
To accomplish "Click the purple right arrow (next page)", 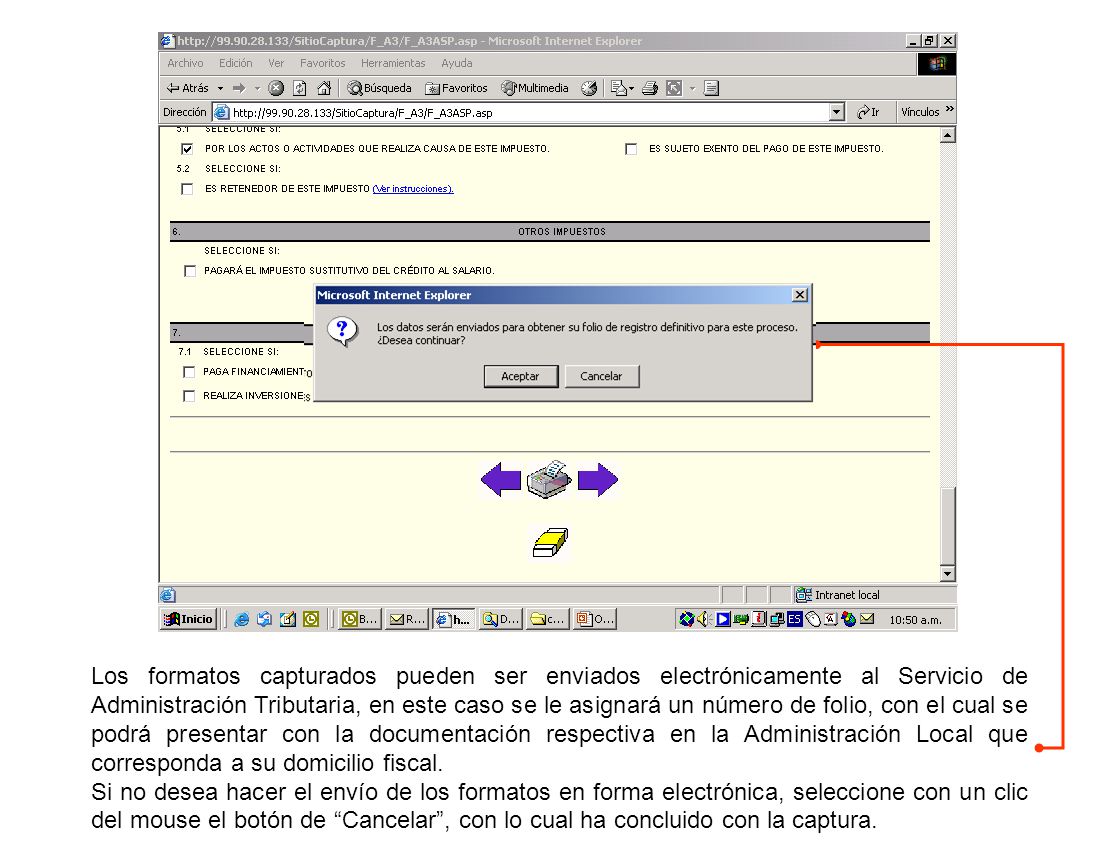I will tap(598, 479).
